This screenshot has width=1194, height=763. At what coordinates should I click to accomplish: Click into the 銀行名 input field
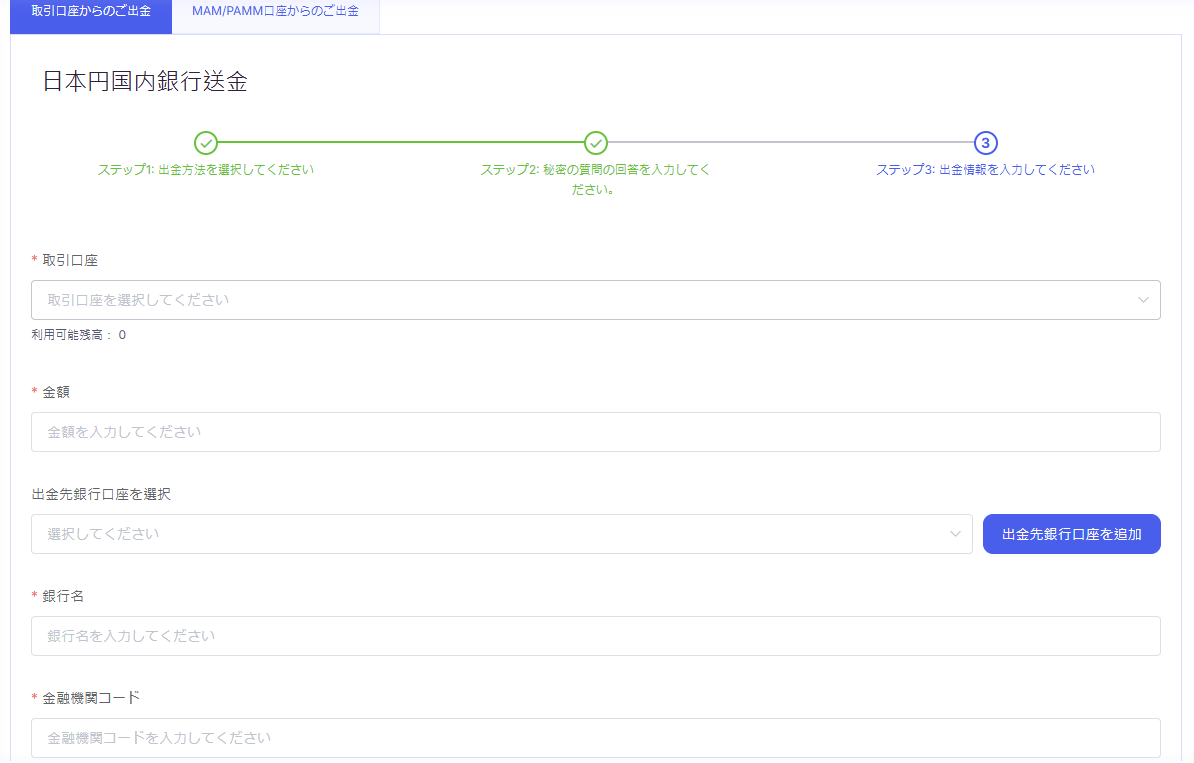(x=595, y=636)
